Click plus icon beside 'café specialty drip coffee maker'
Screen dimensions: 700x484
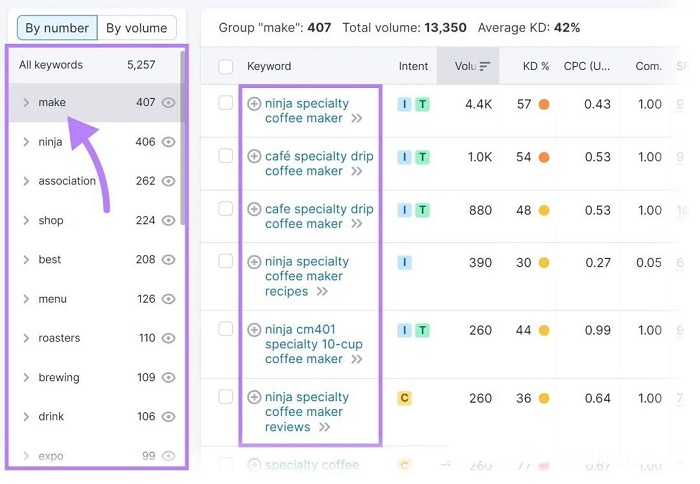click(254, 156)
